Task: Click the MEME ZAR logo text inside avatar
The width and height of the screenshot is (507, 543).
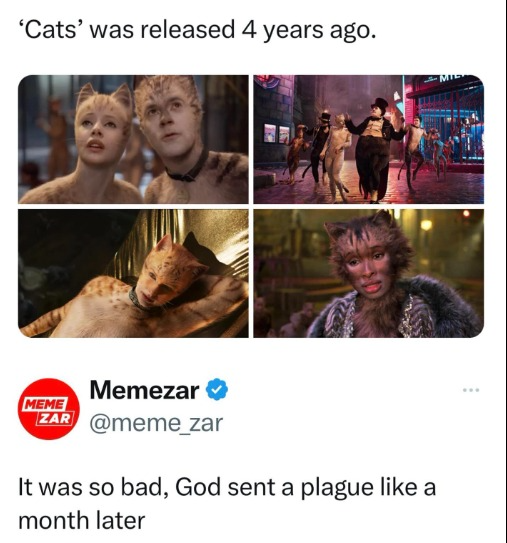Action: tap(50, 411)
